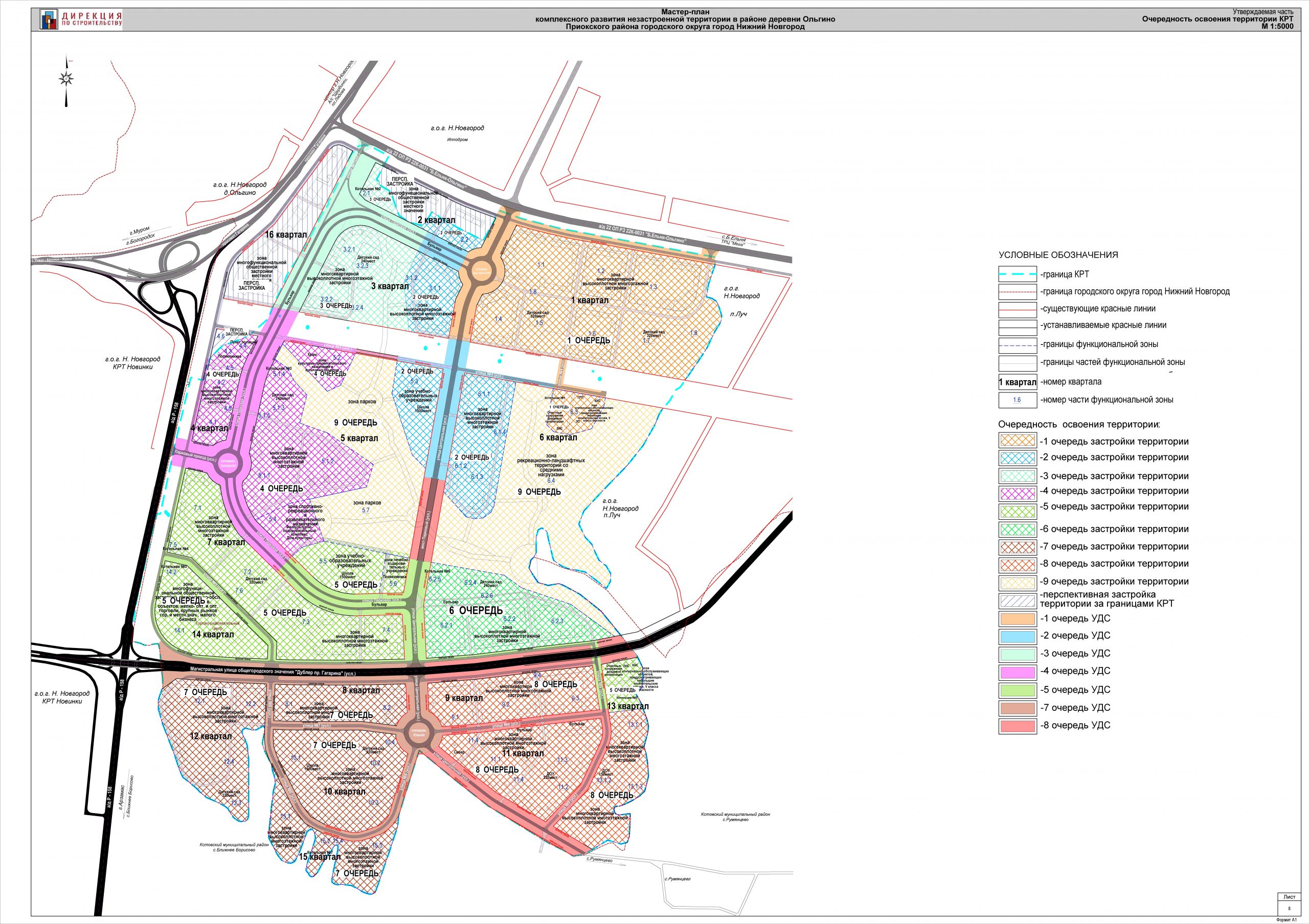
Task: Select the 5 очередь застройки green swatch
Action: point(1017,511)
